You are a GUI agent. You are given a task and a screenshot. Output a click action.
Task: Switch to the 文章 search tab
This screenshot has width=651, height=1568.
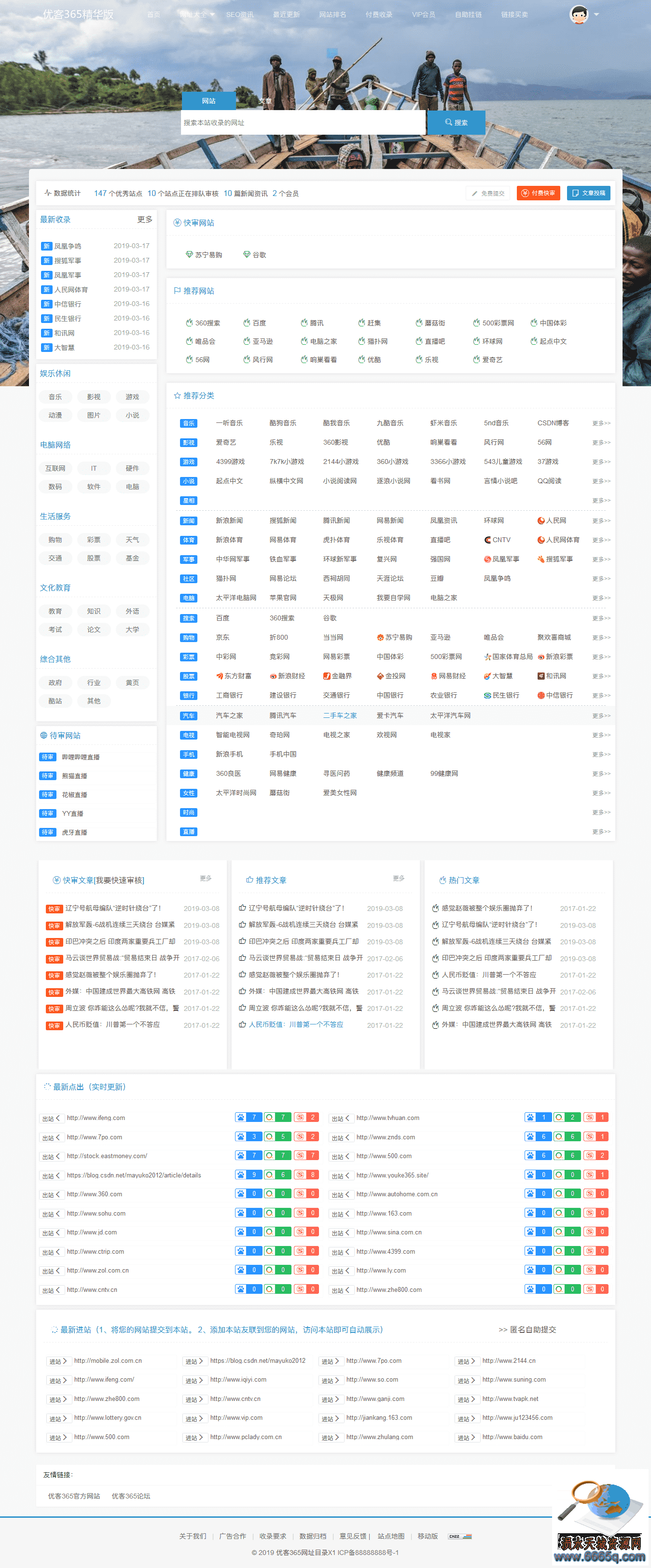tap(264, 101)
